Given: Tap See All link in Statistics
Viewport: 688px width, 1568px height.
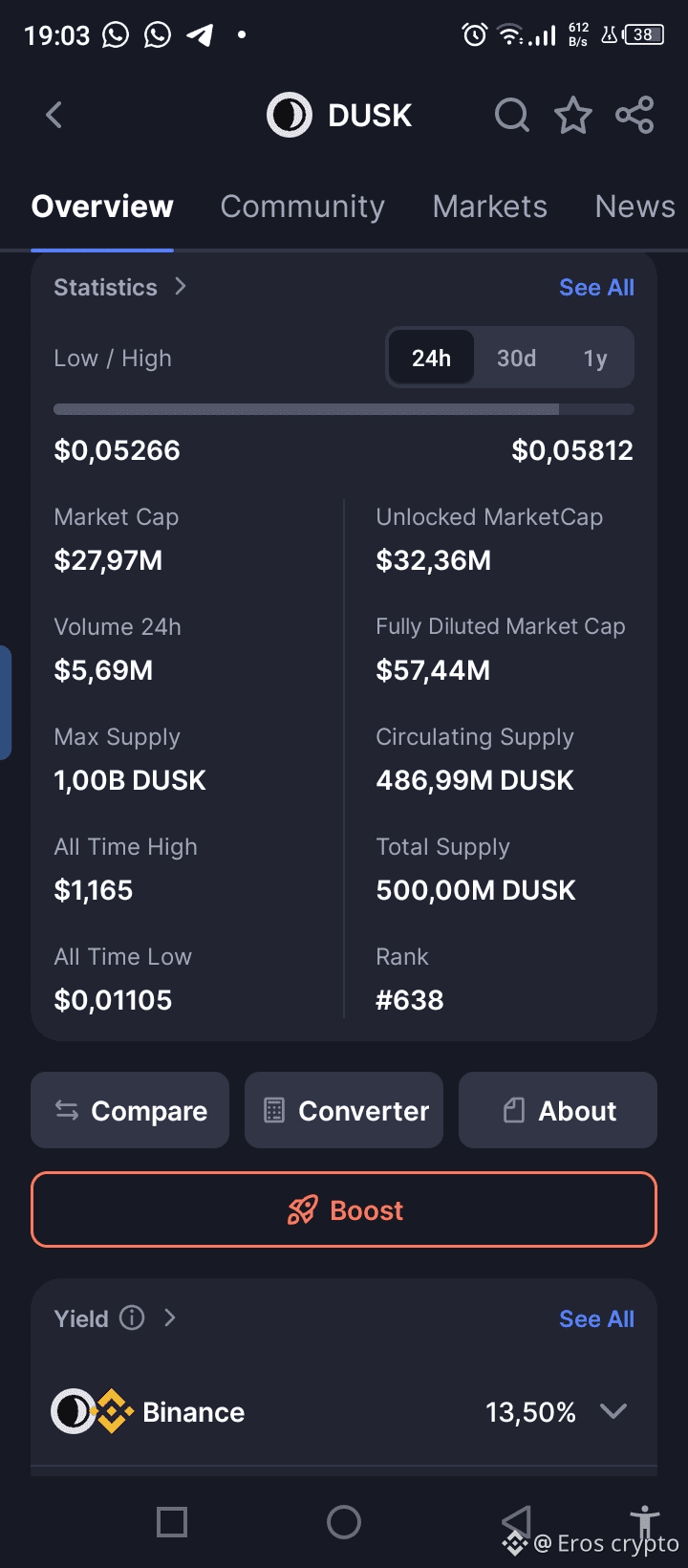Looking at the screenshot, I should 596,288.
